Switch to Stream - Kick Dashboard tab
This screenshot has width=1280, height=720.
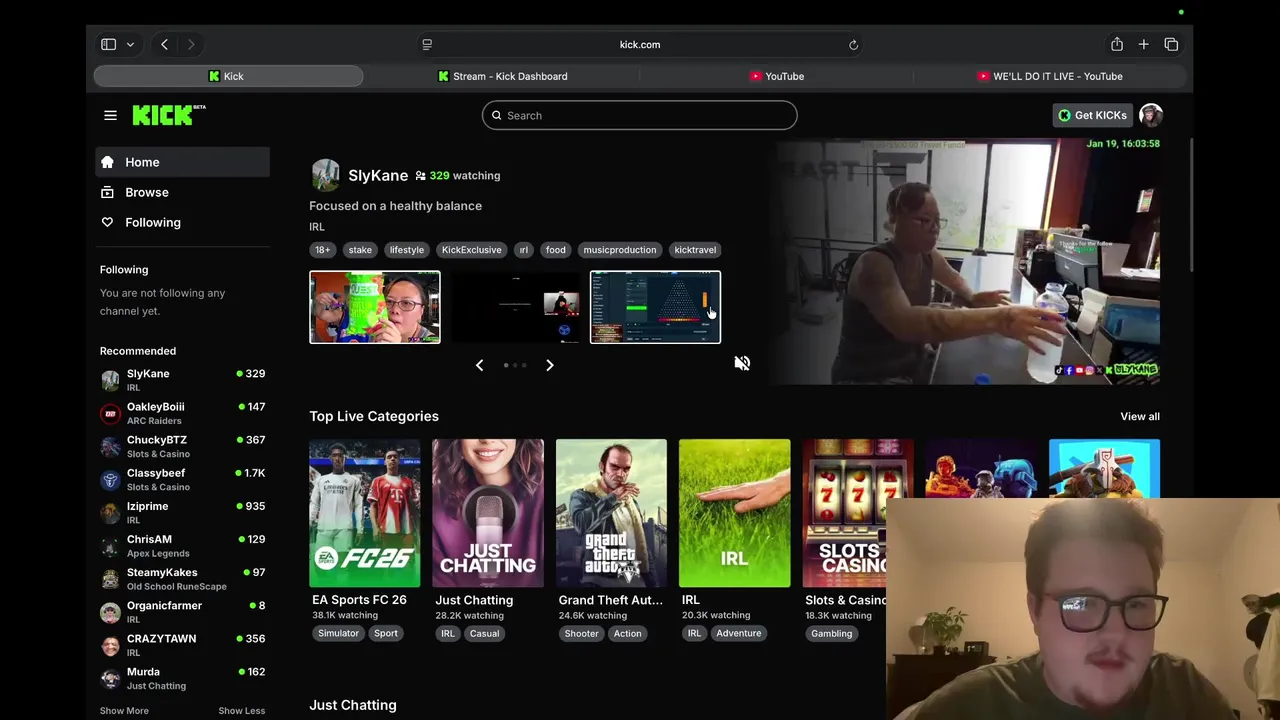click(502, 76)
